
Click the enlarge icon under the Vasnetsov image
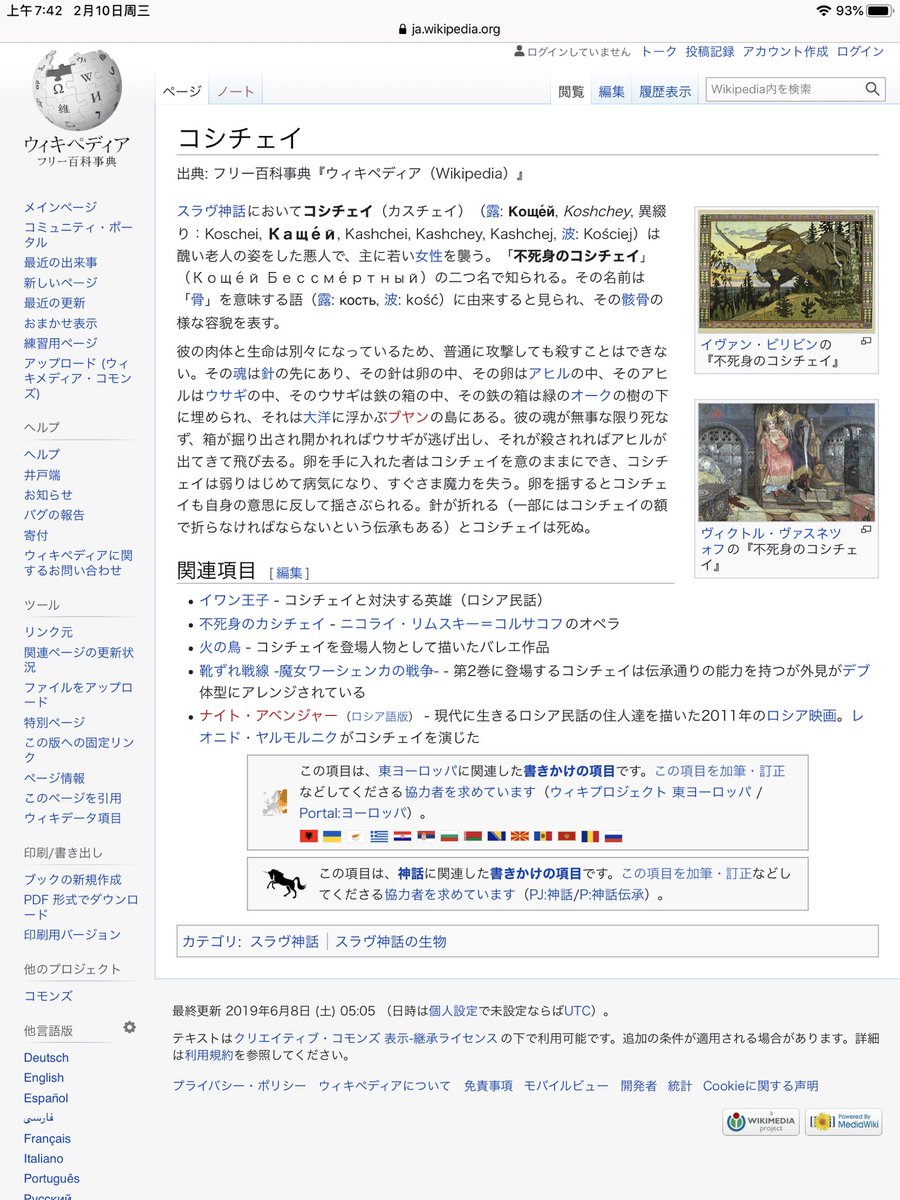[866, 530]
